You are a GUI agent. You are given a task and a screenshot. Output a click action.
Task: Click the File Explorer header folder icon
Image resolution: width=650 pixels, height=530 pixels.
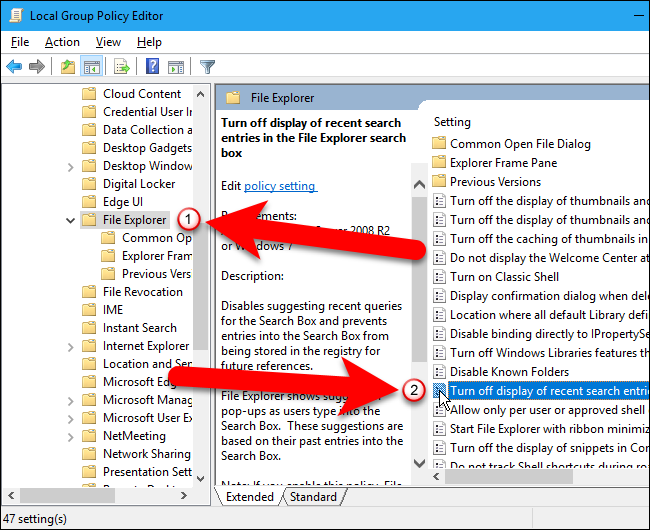[233, 98]
